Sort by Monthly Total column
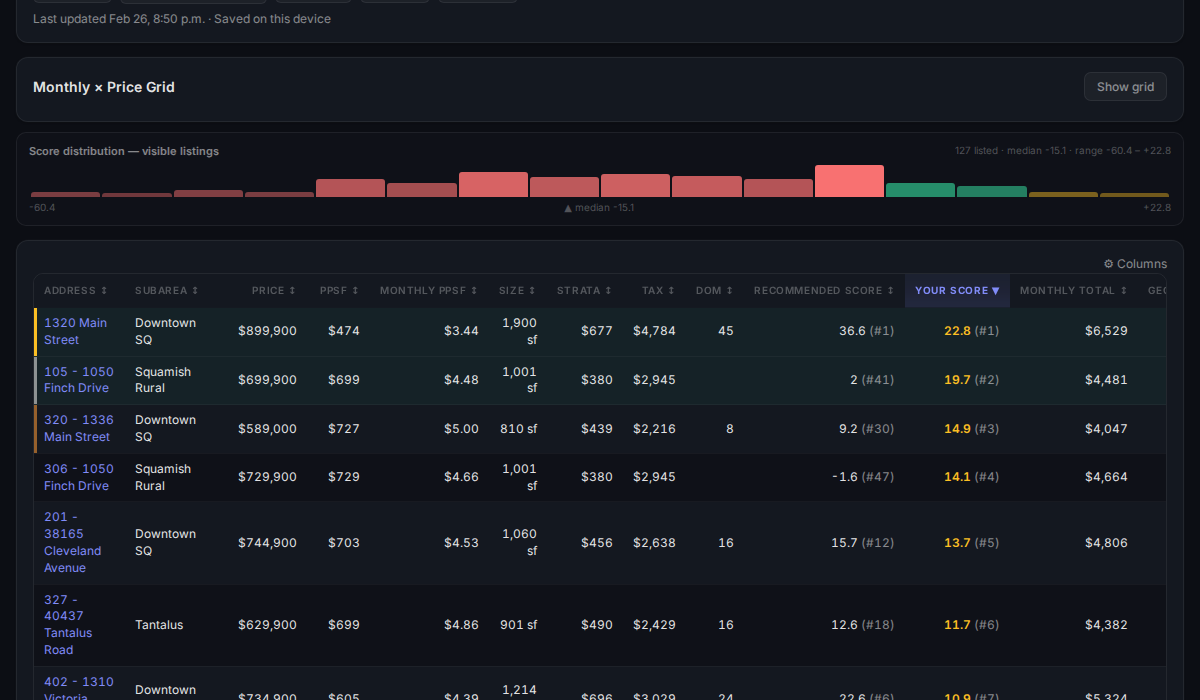This screenshot has width=1200, height=700. tap(1073, 291)
